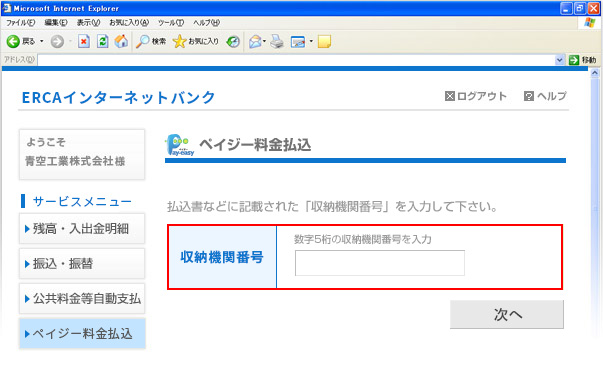Viewport: 603px width, 380px height.
Task: Click the address bar text field
Action: [x=296, y=60]
